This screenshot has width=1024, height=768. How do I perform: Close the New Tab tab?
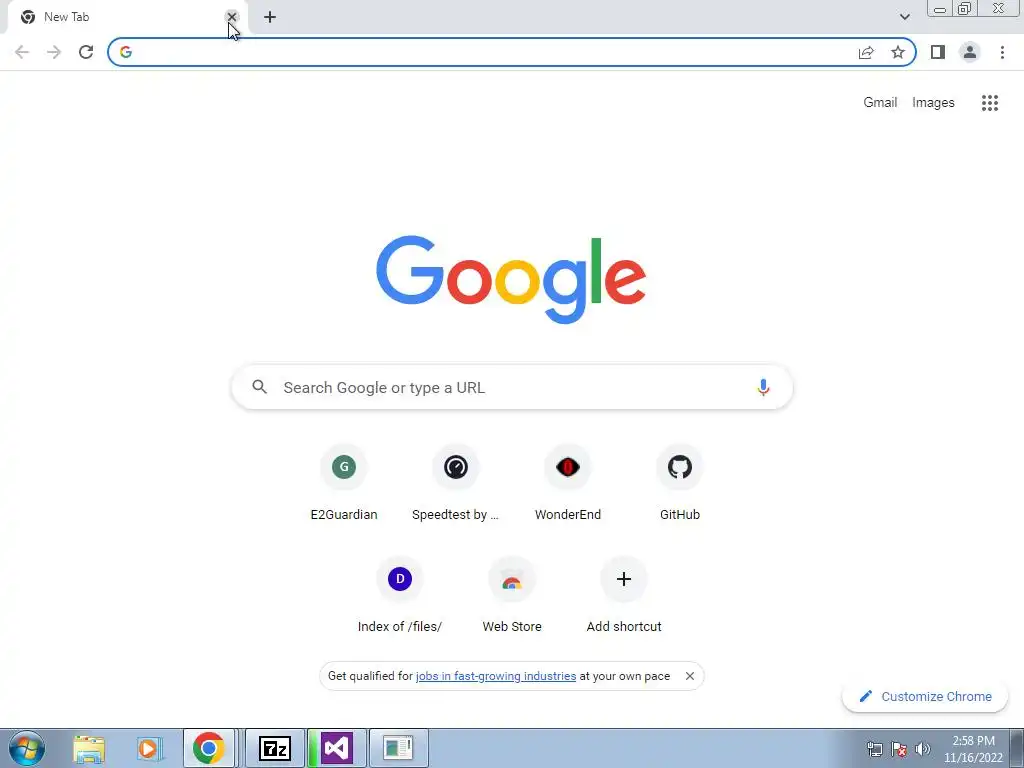(x=231, y=17)
